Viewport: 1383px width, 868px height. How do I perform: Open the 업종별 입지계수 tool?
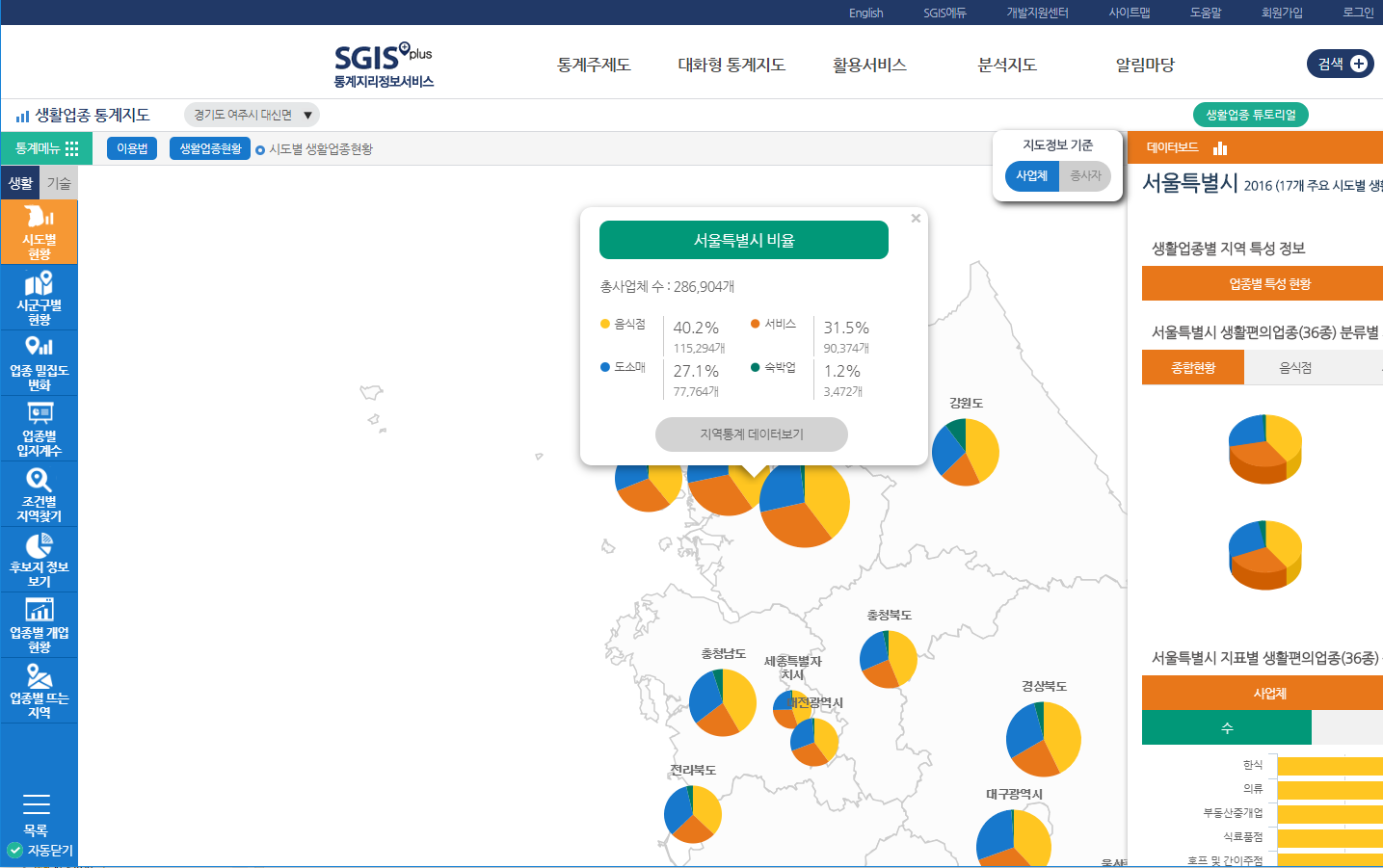point(39,428)
